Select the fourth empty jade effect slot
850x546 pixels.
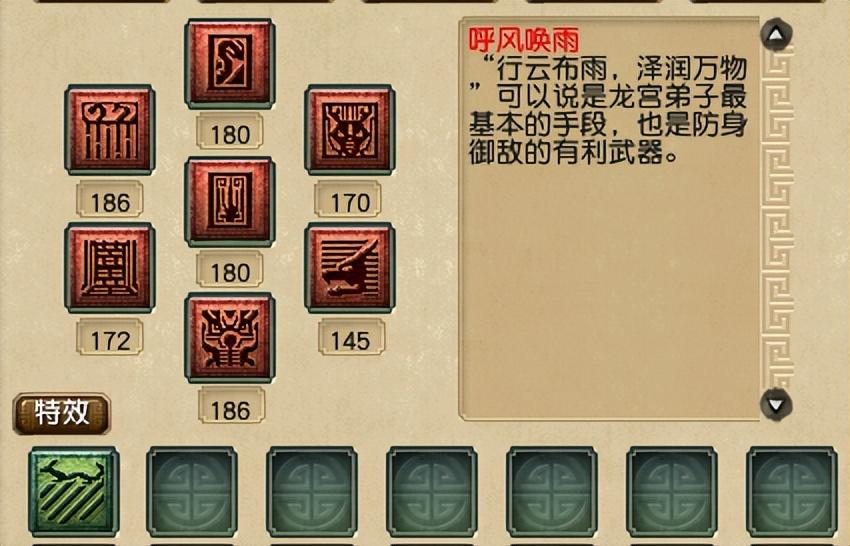432,491
